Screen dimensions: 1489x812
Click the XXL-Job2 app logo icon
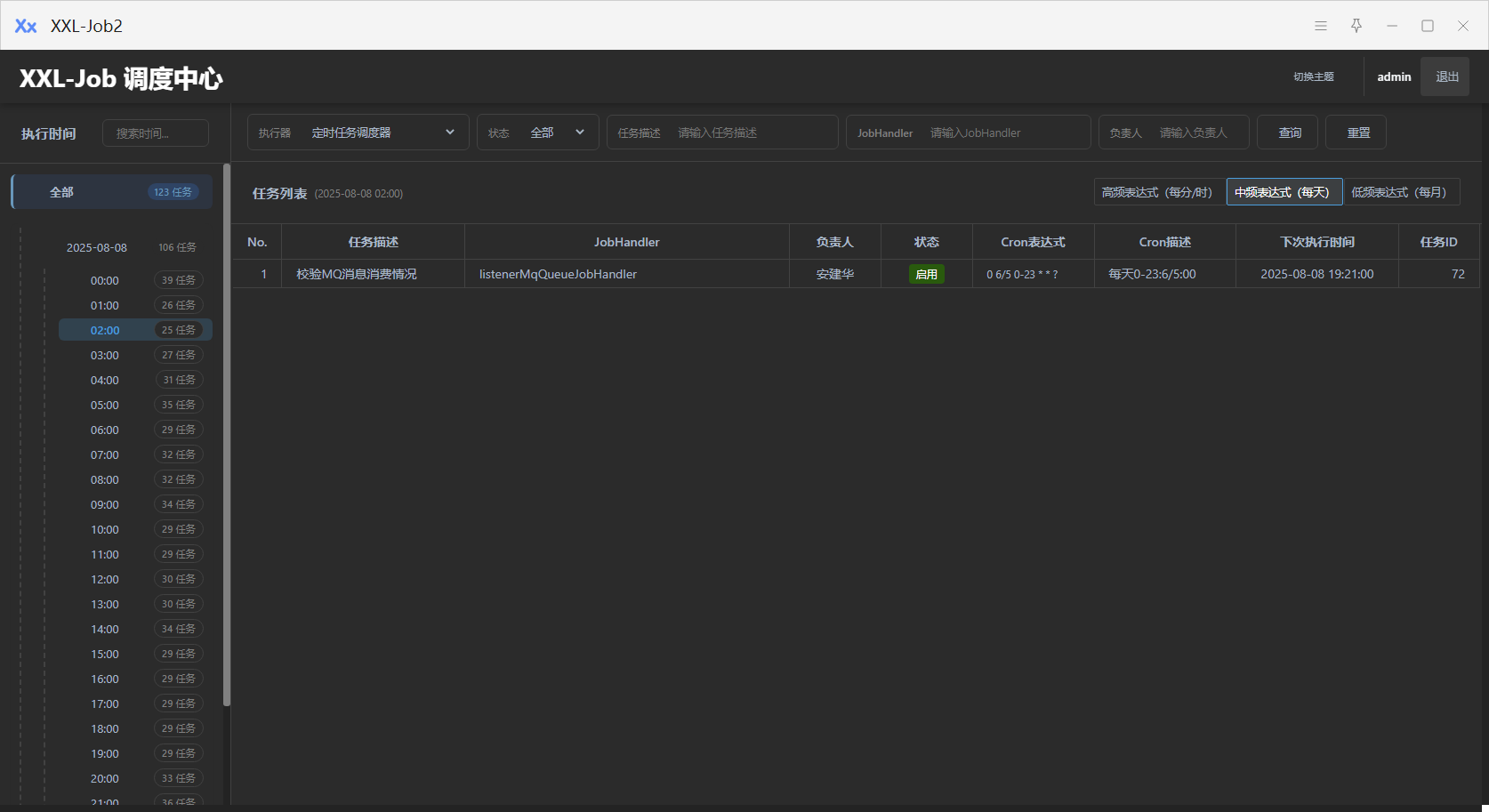click(26, 26)
